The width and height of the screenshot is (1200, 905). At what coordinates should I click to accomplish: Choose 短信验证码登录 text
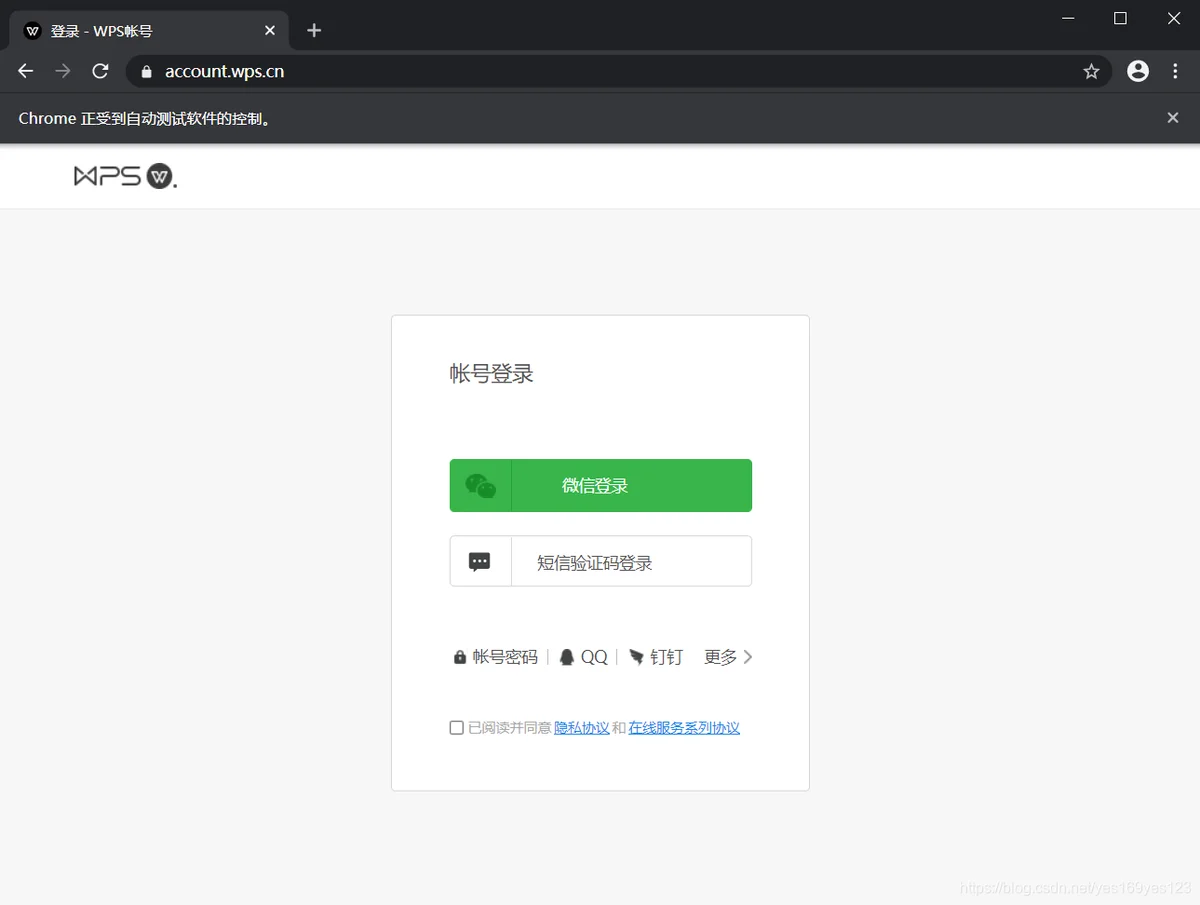pyautogui.click(x=595, y=563)
